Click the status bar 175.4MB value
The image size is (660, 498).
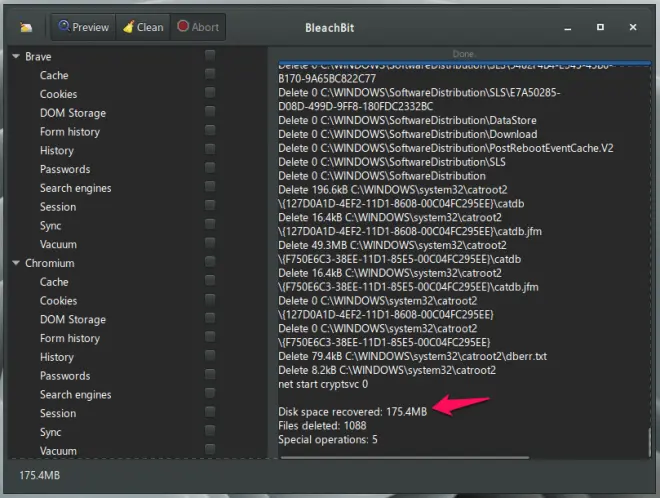[40, 475]
